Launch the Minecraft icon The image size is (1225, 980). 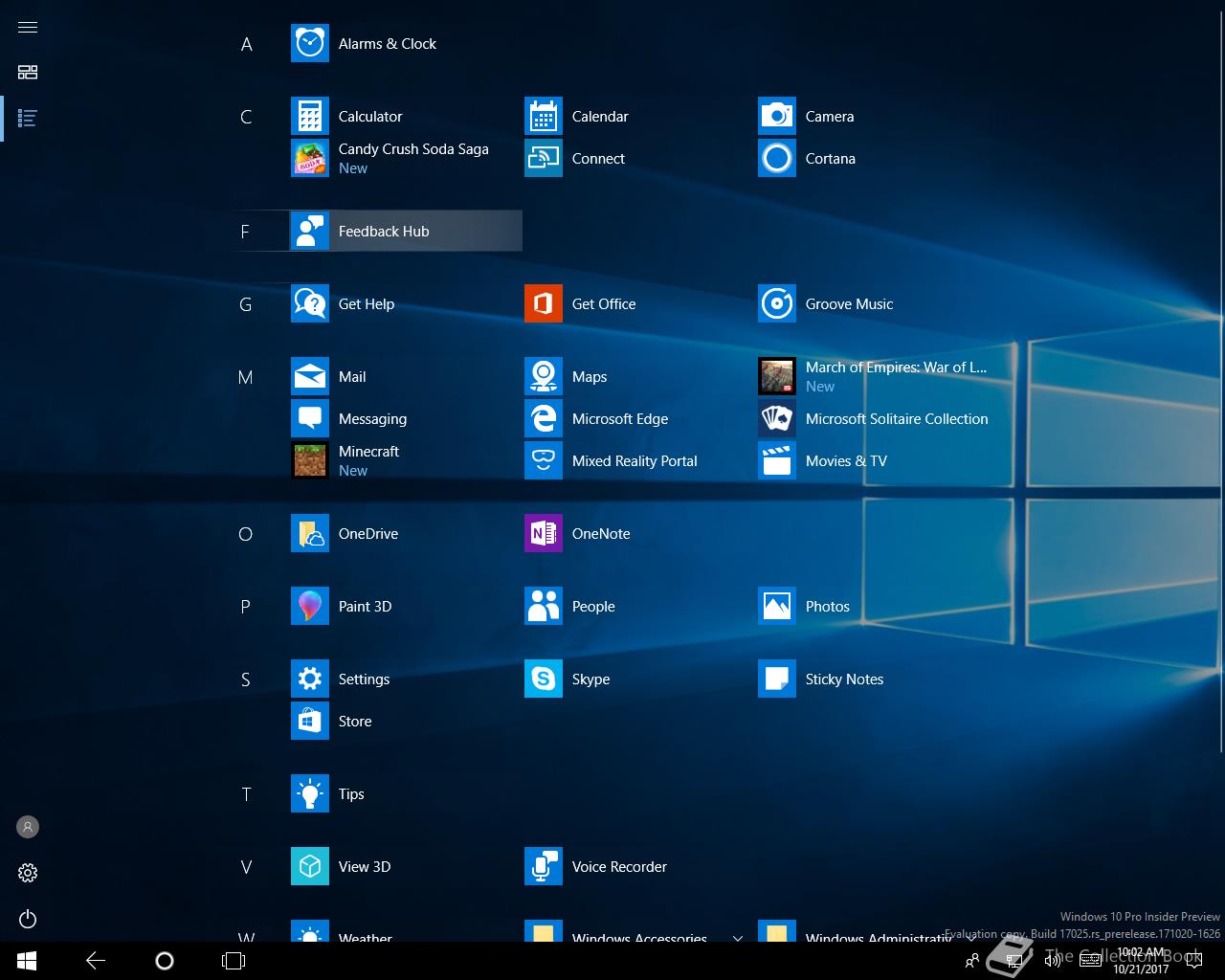tap(310, 461)
